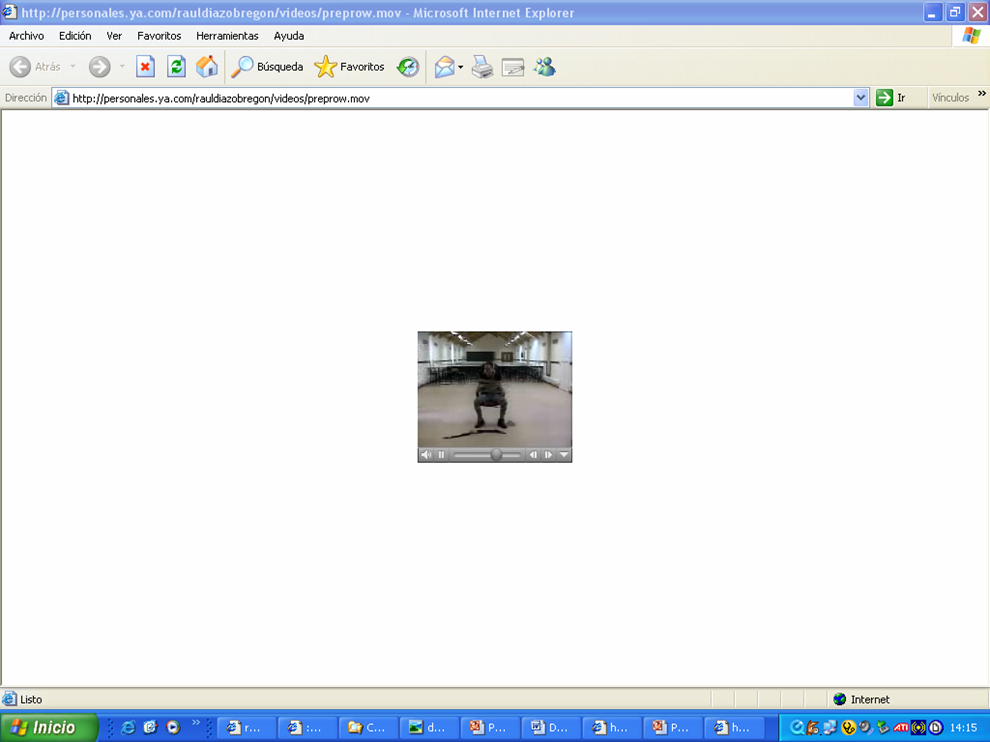Expand the Vínculos links chevron

[x=981, y=95]
